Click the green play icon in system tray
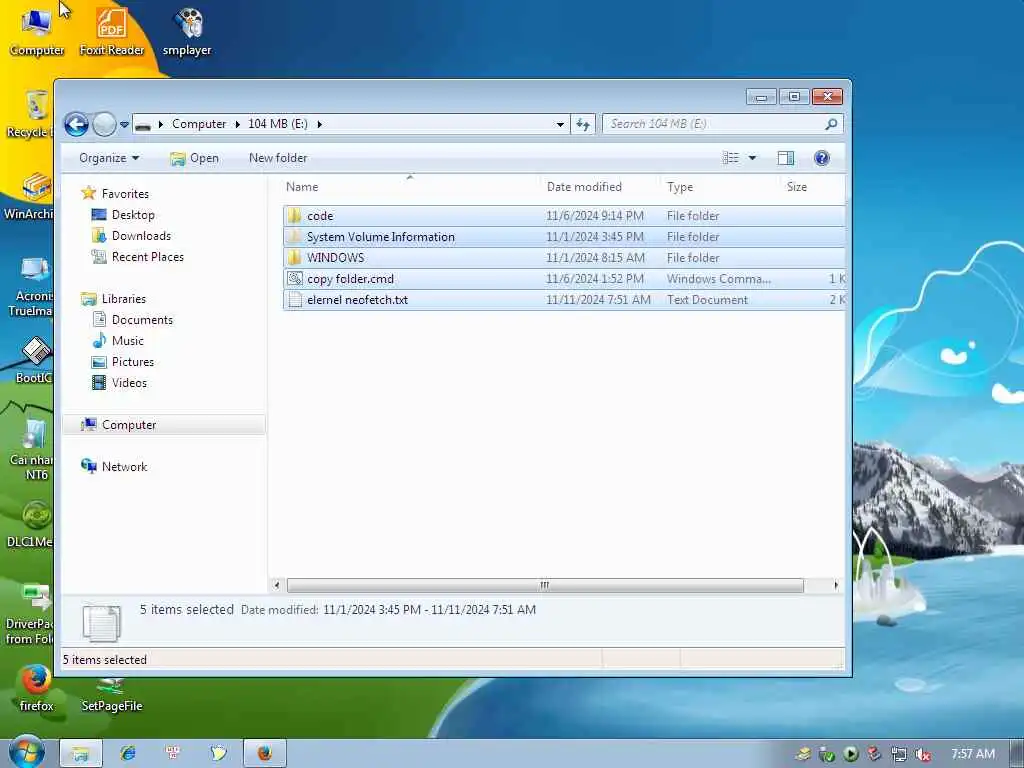Image resolution: width=1024 pixels, height=768 pixels. (x=850, y=754)
